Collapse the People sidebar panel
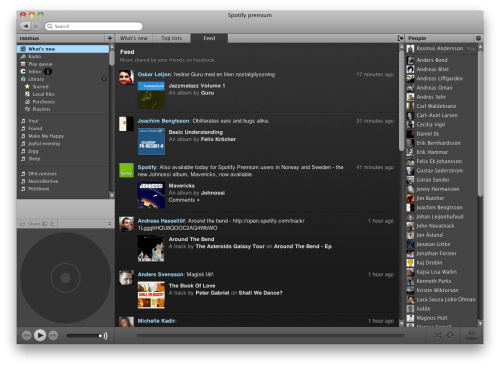Image resolution: width=500 pixels, height=367 pixels. [x=400, y=38]
